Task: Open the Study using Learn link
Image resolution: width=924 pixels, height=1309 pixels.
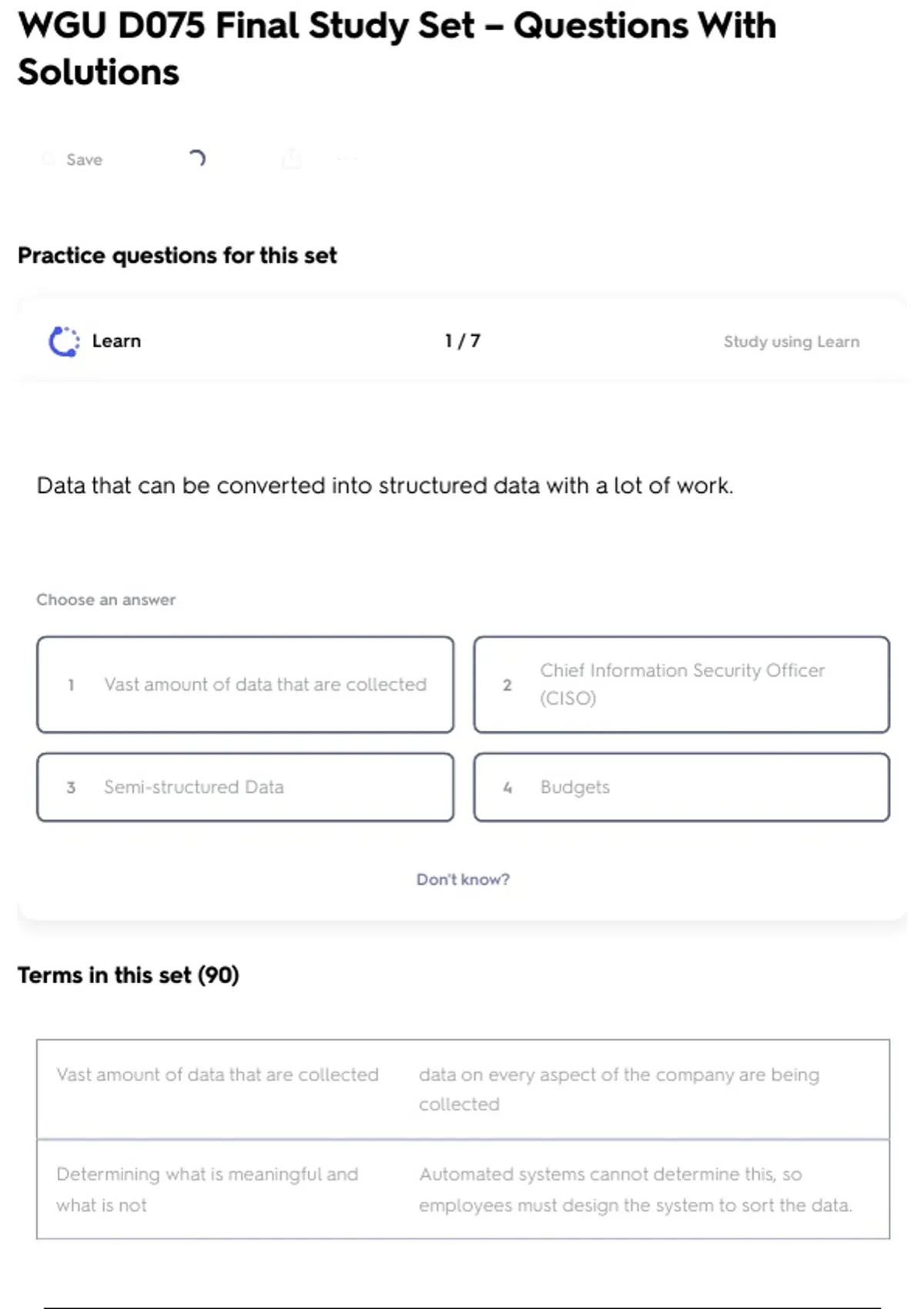Action: (791, 342)
